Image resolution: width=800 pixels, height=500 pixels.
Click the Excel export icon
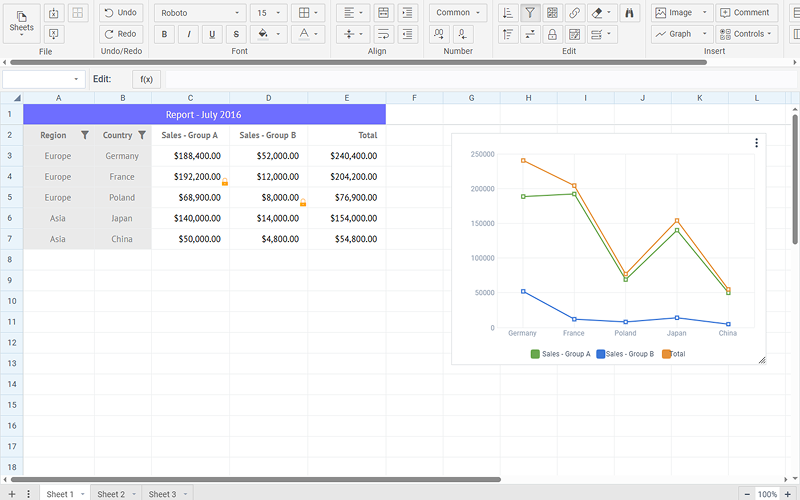tap(54, 34)
